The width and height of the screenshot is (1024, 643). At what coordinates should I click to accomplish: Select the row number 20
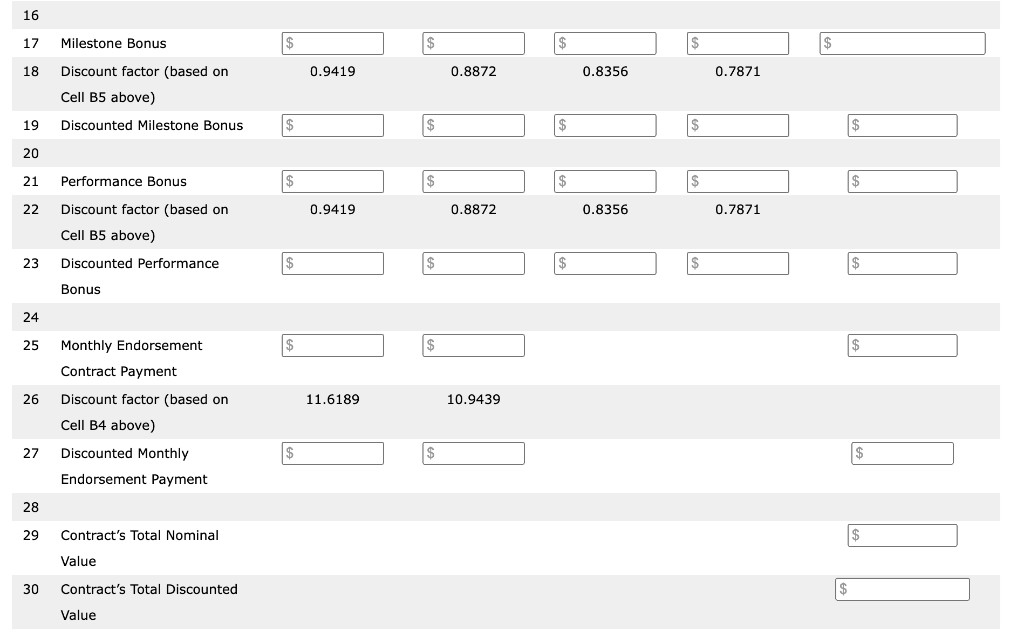31,153
